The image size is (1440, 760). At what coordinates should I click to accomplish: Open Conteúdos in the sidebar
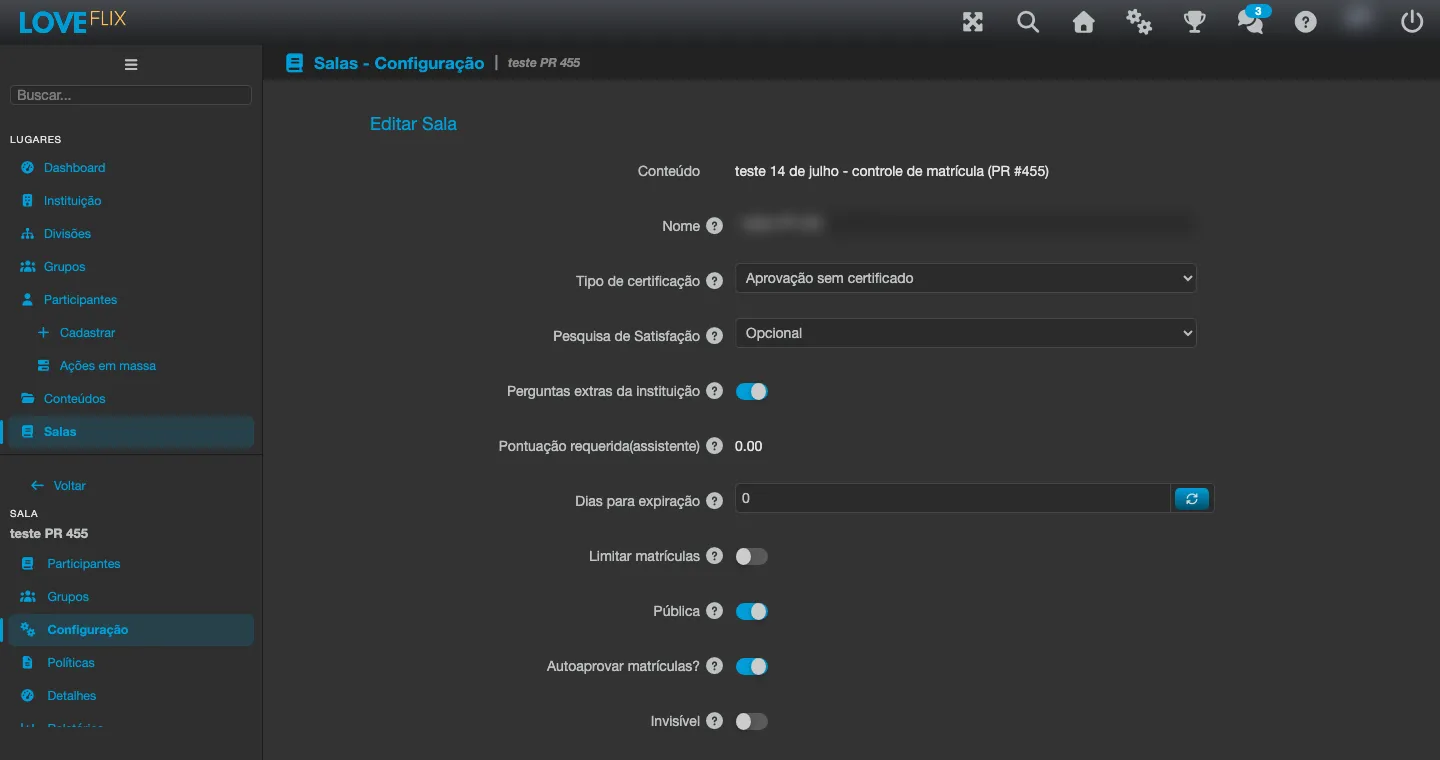pos(74,399)
